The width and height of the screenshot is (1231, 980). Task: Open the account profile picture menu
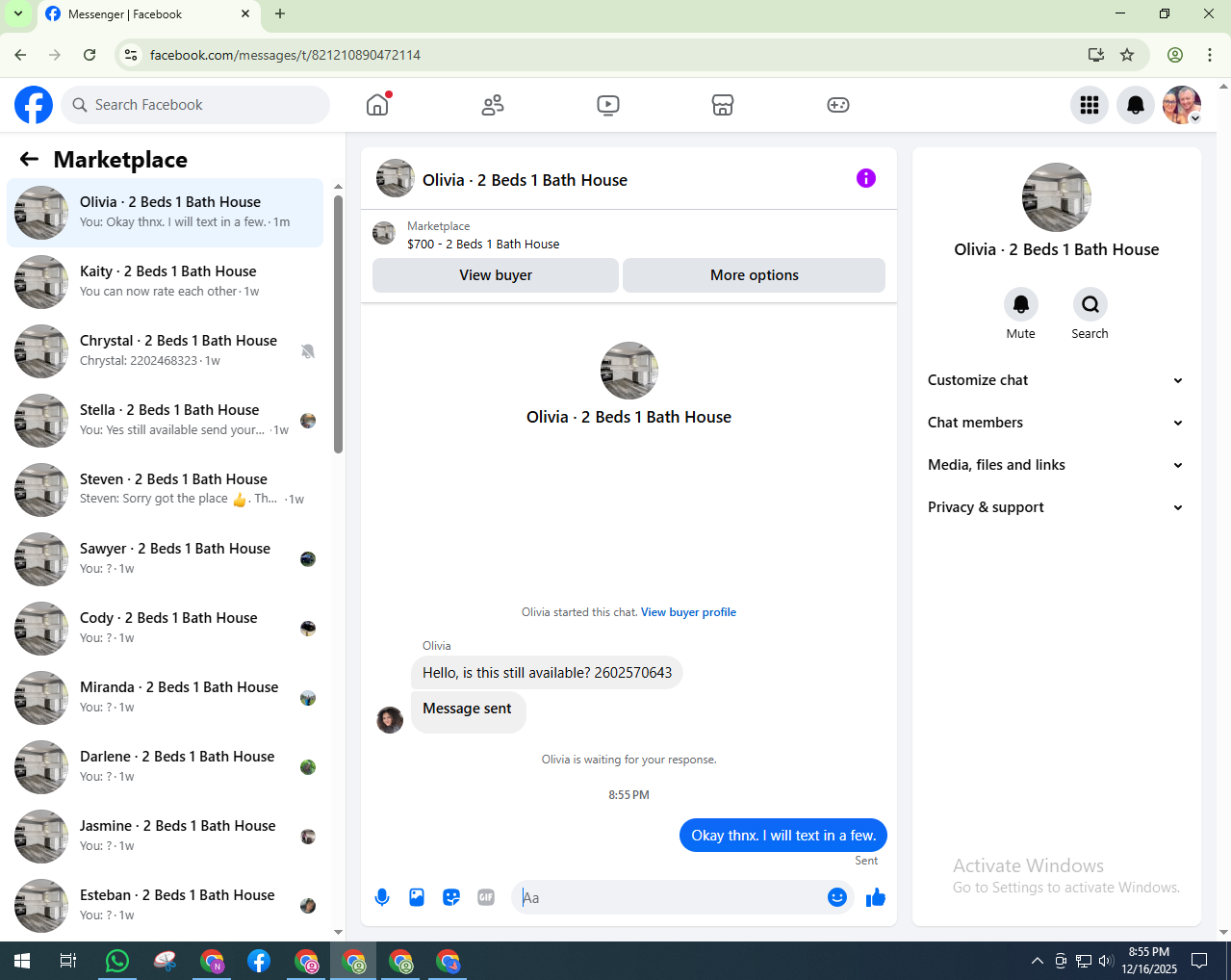[1182, 105]
